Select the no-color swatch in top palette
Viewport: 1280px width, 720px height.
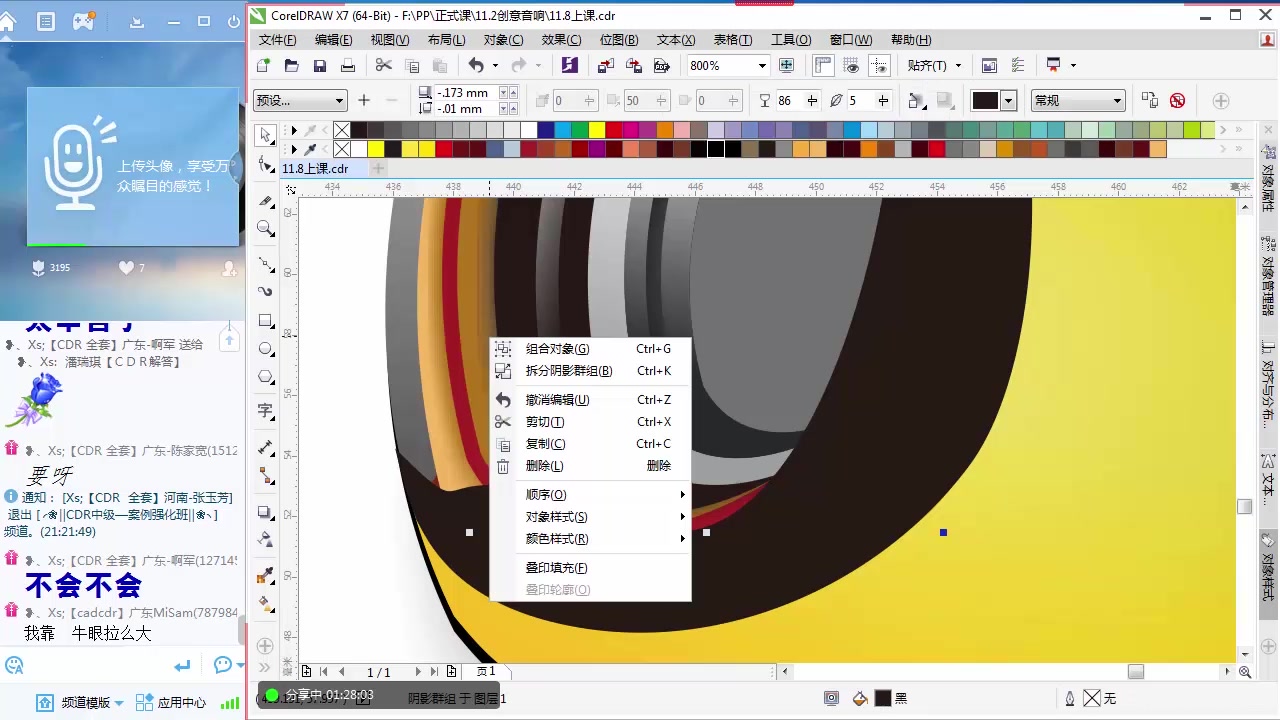pyautogui.click(x=342, y=130)
